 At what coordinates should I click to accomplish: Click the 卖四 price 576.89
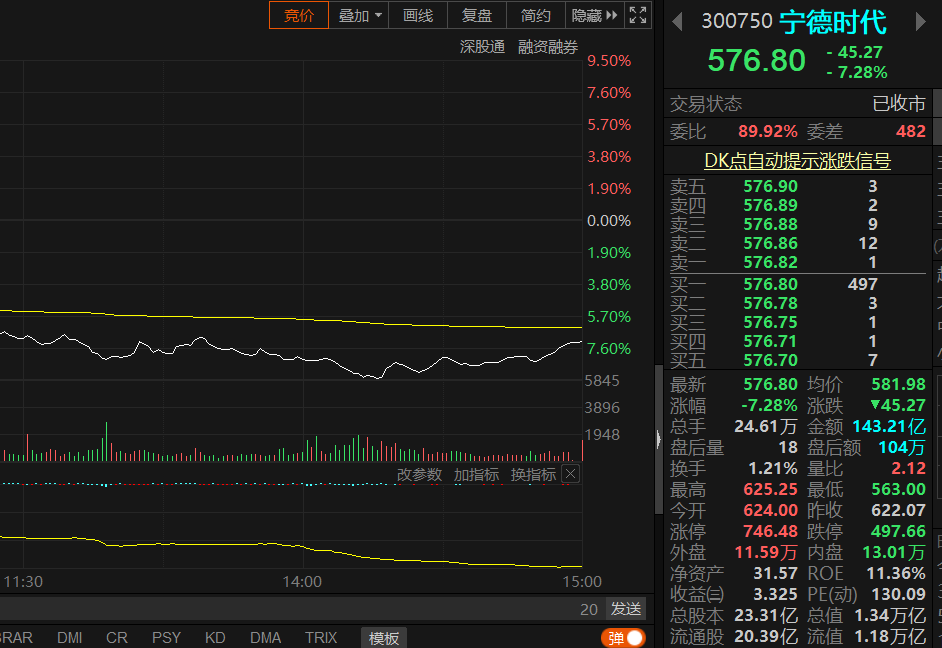770,205
